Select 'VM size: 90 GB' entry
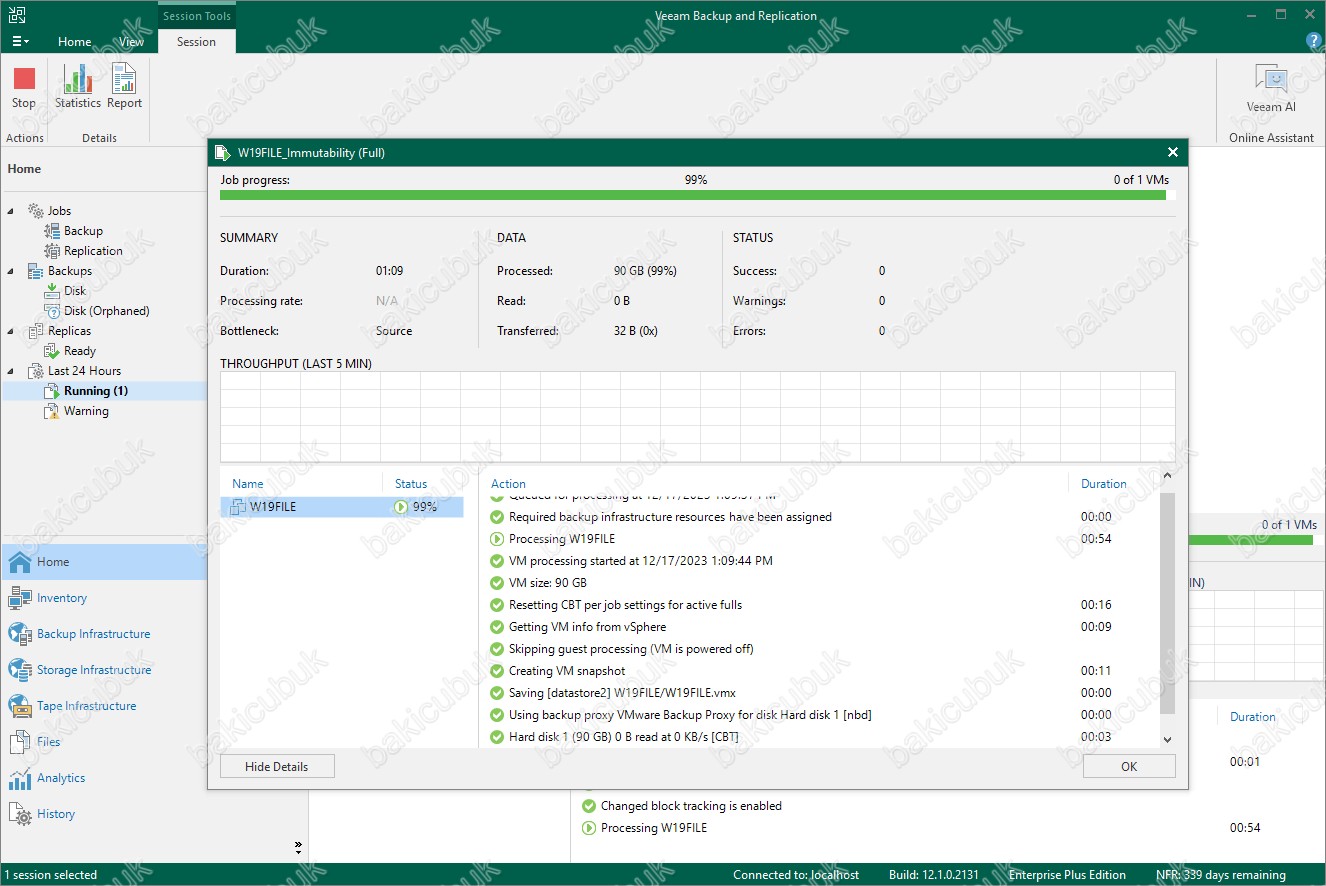This screenshot has width=1326, height=886. [548, 583]
